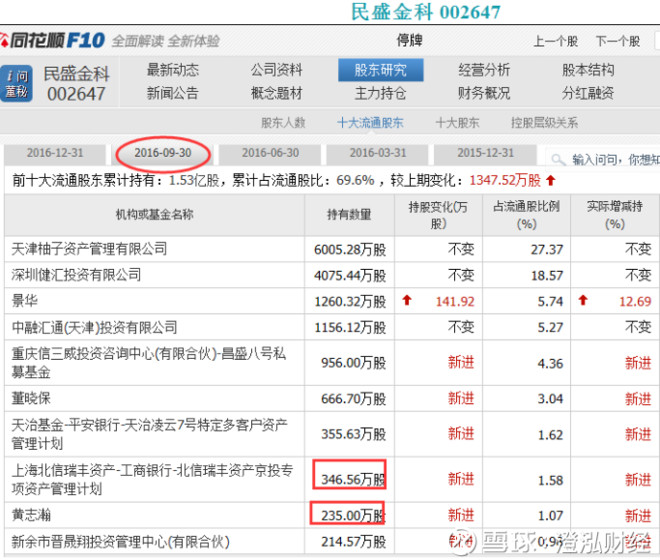This screenshot has height=560, width=660.
Task: Click the 持股变化(万股) column header
Action: pyautogui.click(x=438, y=215)
